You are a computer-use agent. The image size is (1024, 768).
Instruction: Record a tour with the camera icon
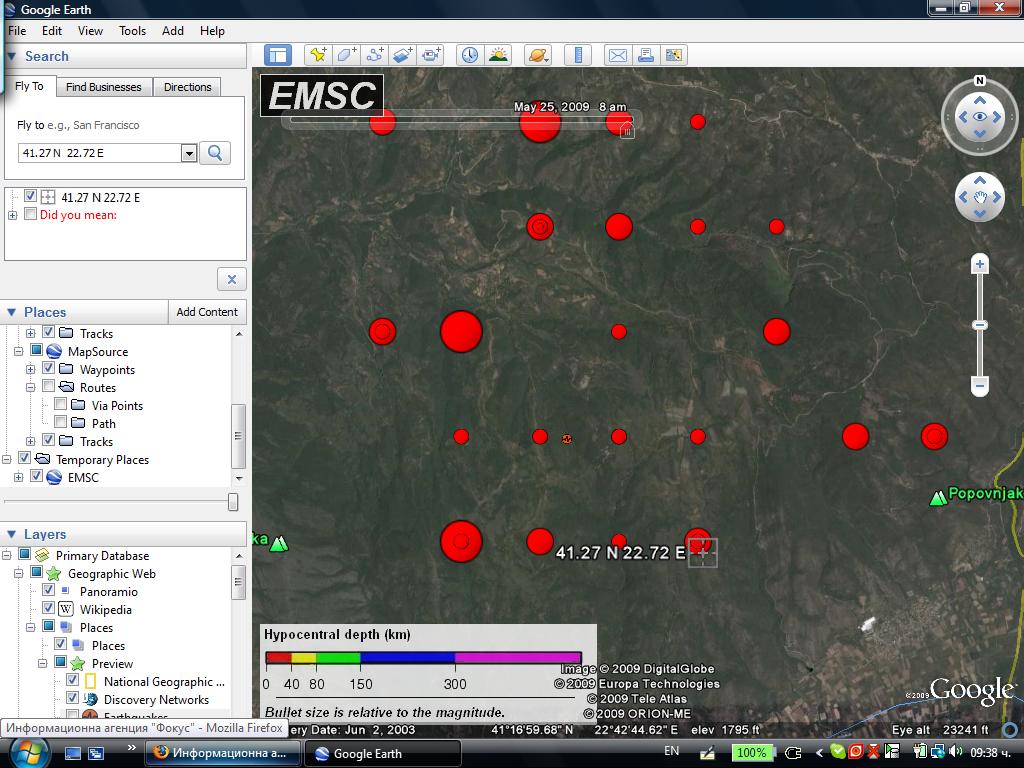[431, 56]
